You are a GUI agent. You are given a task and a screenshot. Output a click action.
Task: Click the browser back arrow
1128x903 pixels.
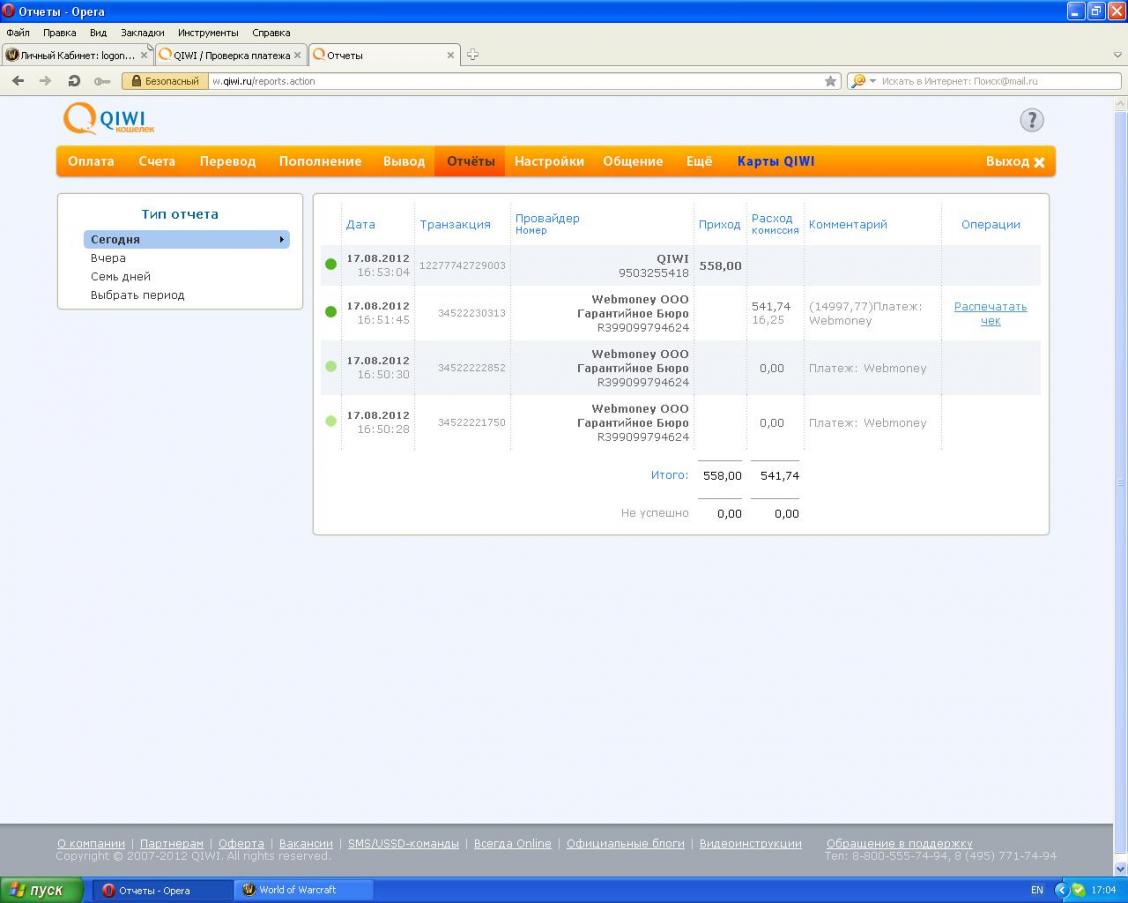point(19,81)
